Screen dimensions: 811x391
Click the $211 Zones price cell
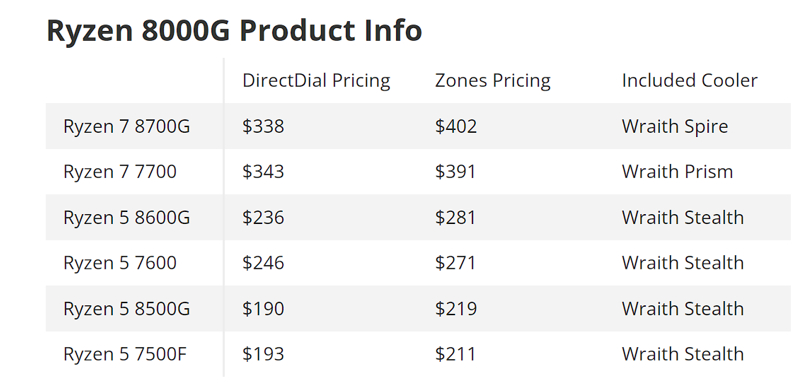pos(455,354)
